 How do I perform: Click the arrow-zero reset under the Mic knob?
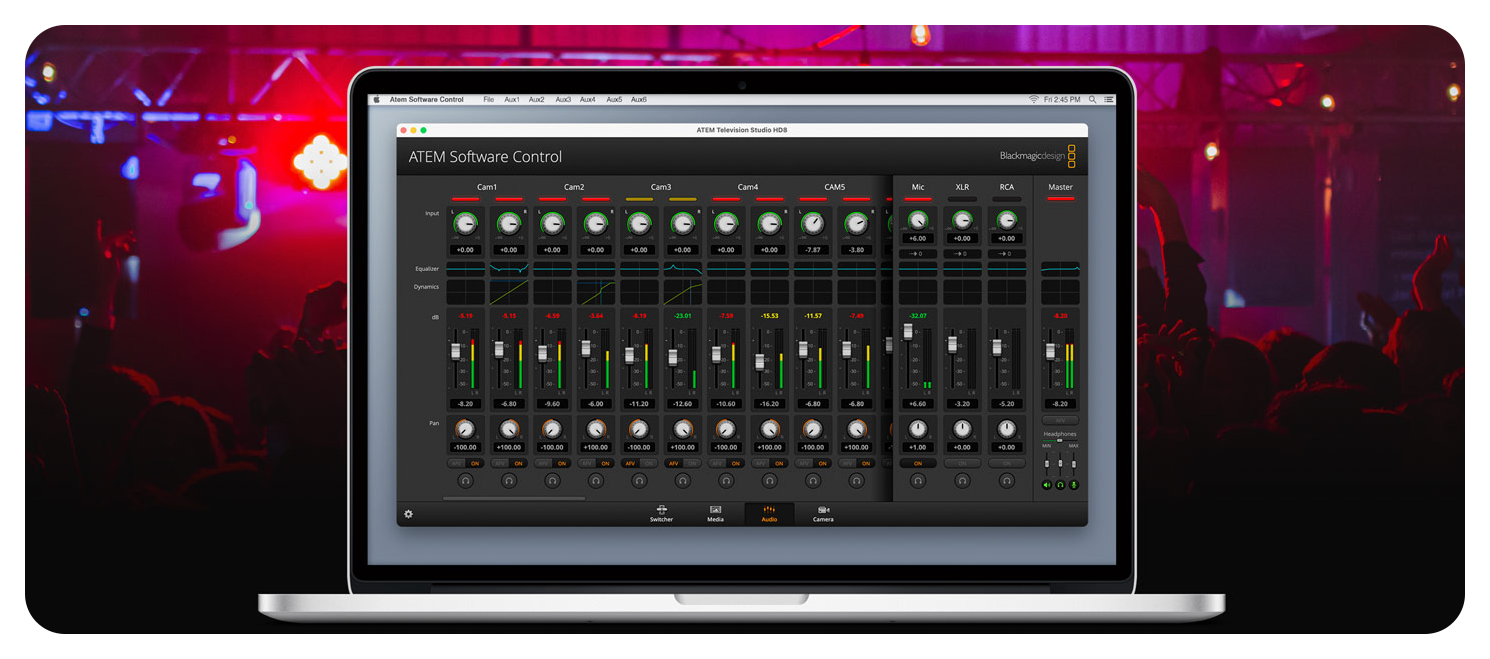[x=918, y=253]
